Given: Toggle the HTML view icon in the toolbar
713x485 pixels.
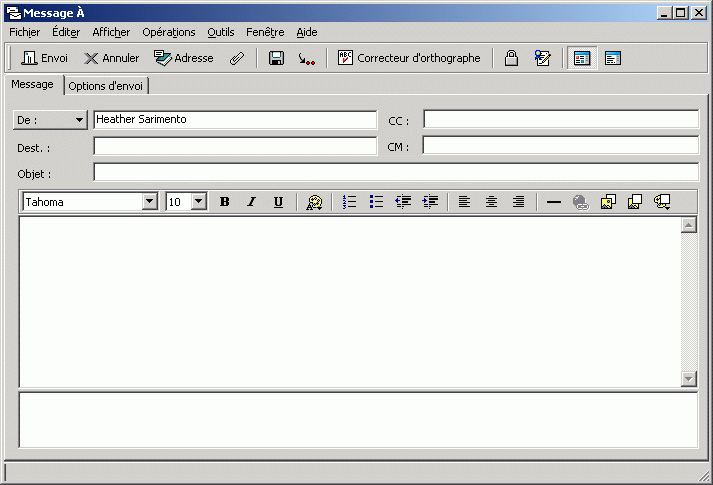Looking at the screenshot, I should click(x=582, y=58).
